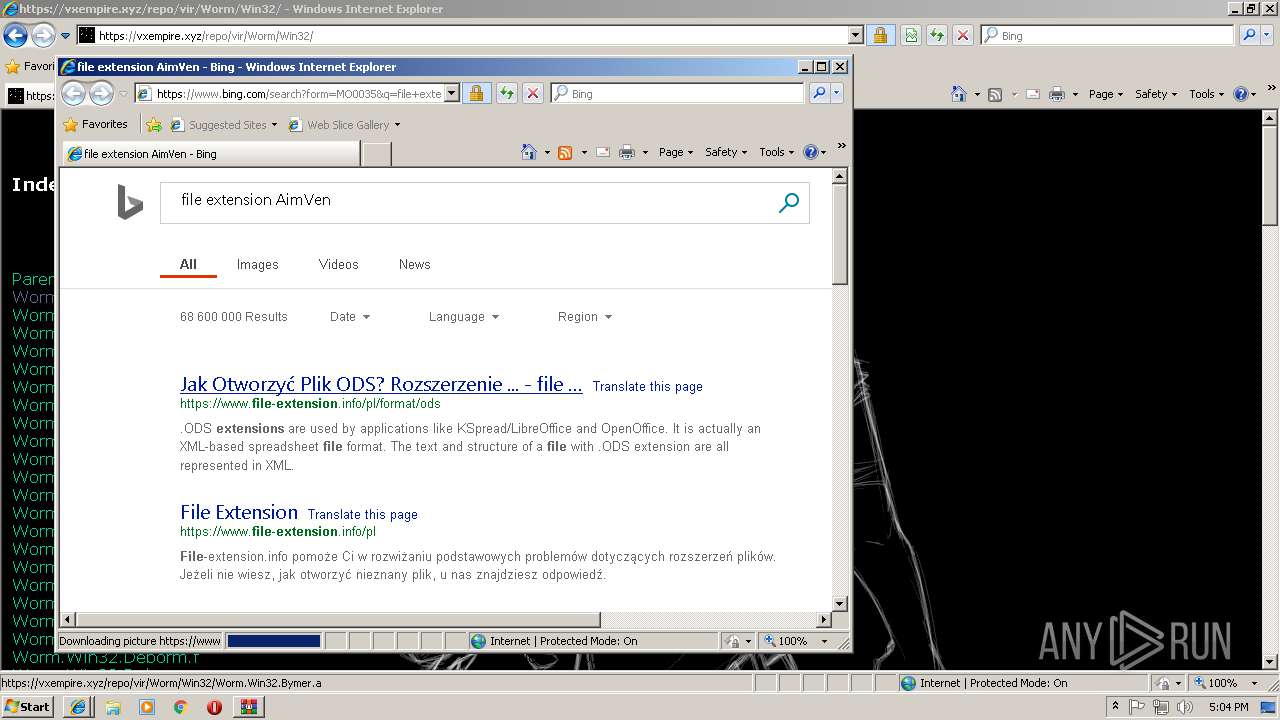Click Stop button in background window
This screenshot has width=1280, height=720.
click(x=962, y=35)
